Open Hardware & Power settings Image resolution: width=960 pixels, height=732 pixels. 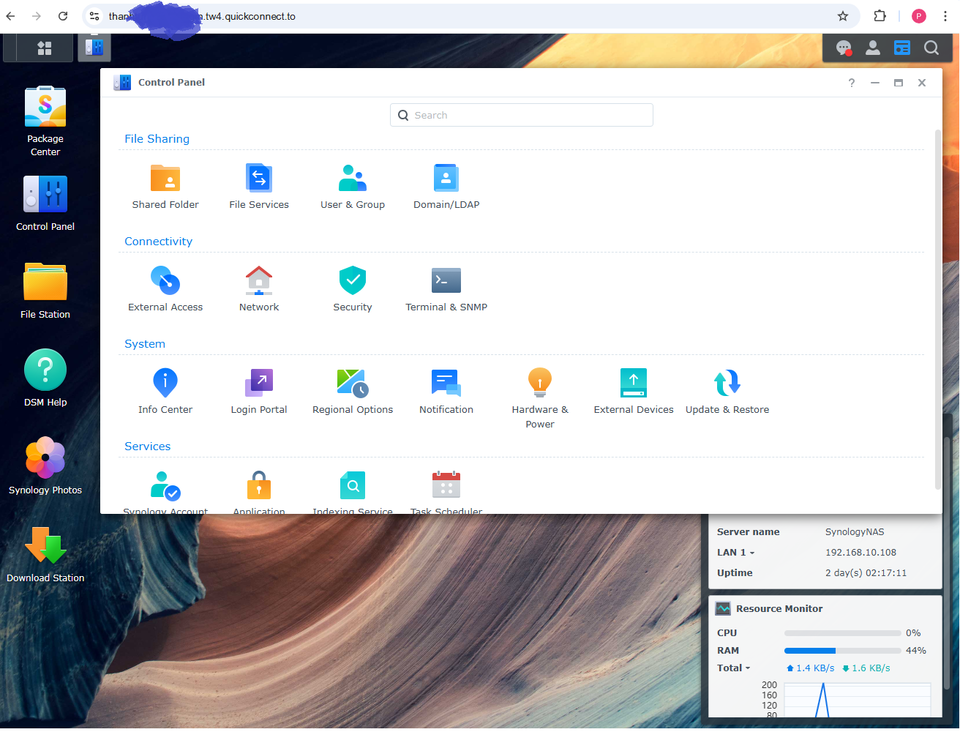click(540, 398)
